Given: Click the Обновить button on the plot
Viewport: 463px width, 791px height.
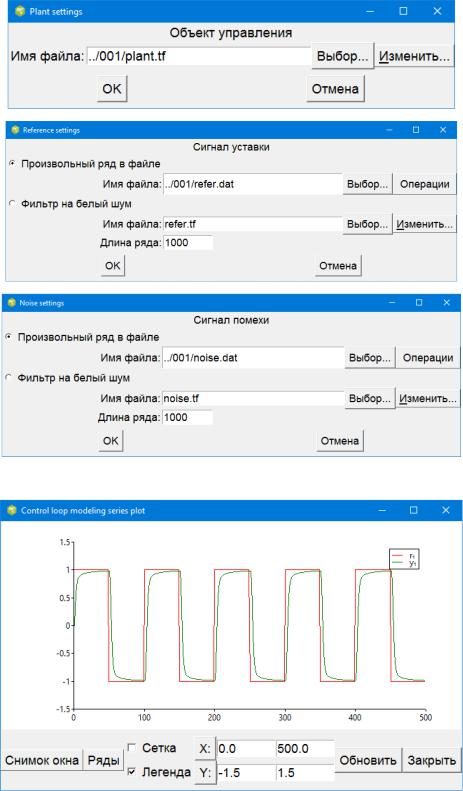Looking at the screenshot, I should pos(369,760).
